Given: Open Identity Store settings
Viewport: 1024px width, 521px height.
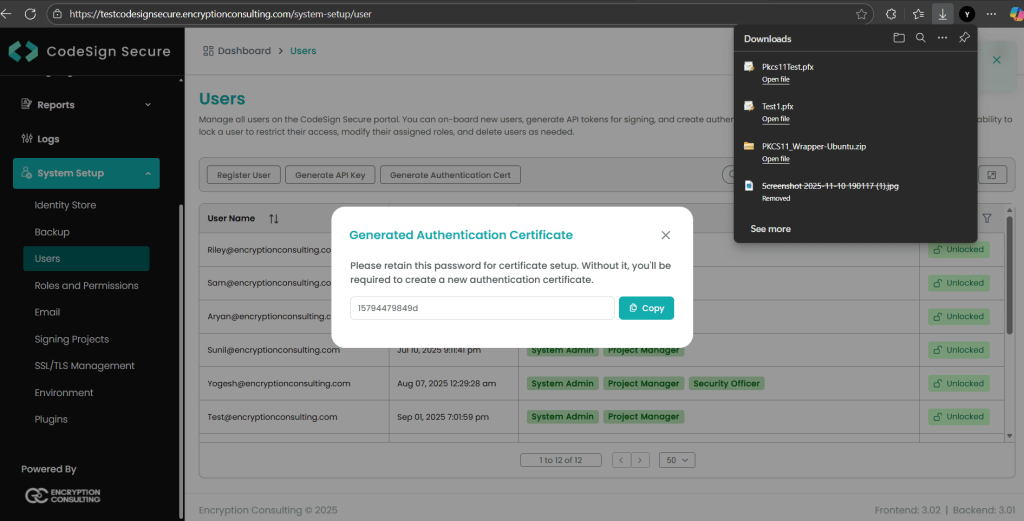Looking at the screenshot, I should click(x=65, y=205).
